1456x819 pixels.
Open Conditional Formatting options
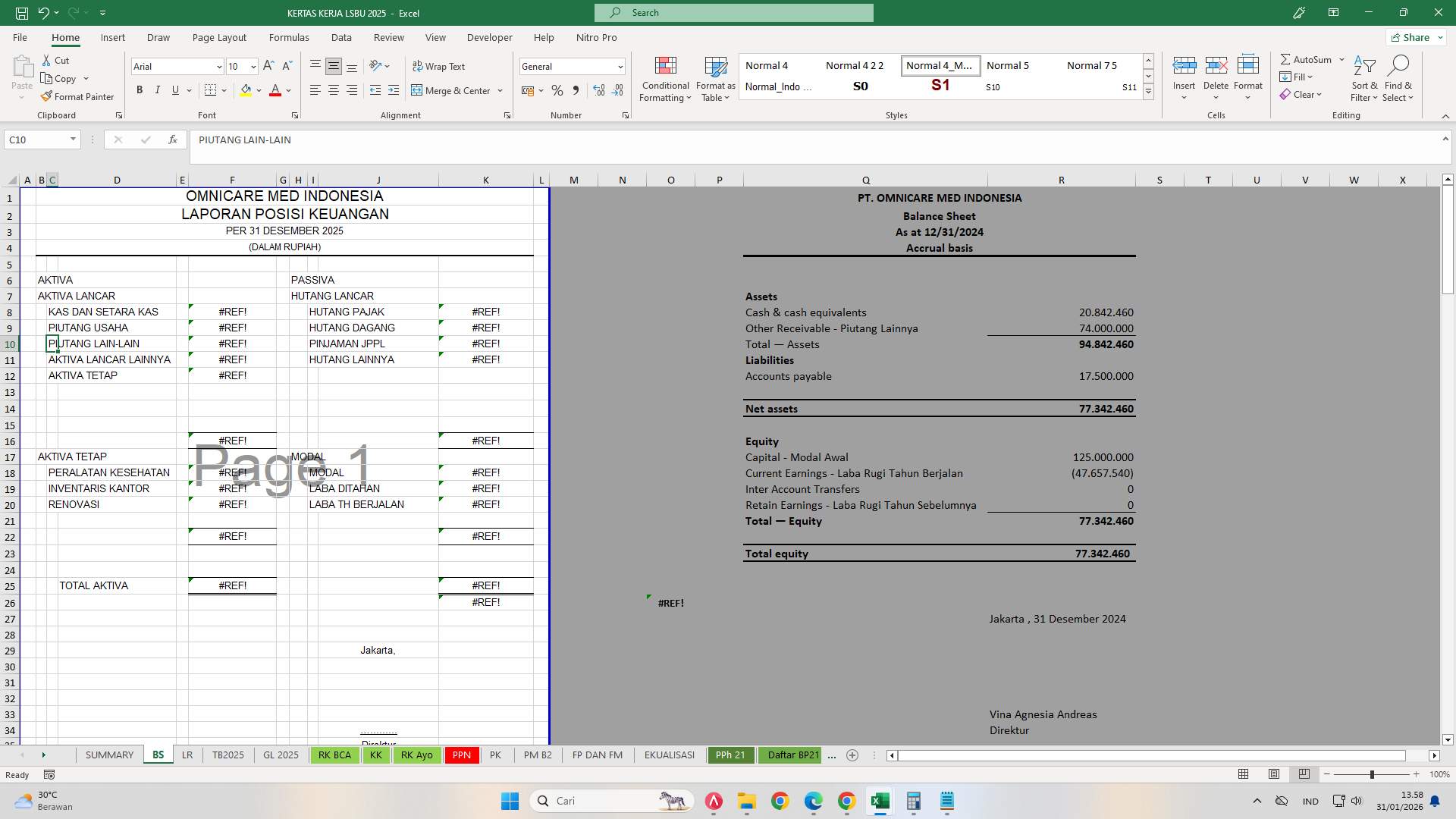point(665,80)
